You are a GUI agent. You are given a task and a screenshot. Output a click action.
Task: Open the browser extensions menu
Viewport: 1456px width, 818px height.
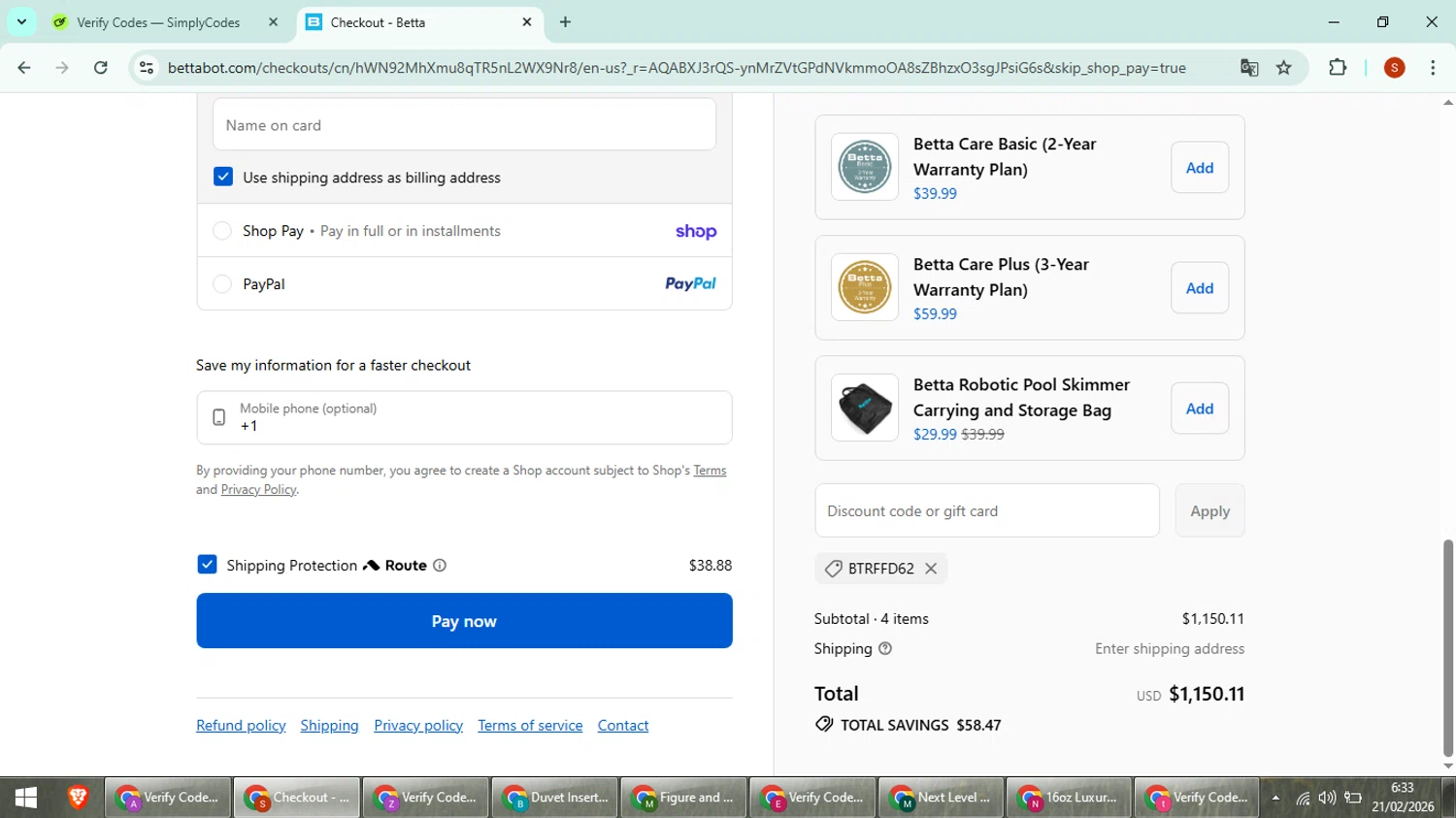[1338, 68]
